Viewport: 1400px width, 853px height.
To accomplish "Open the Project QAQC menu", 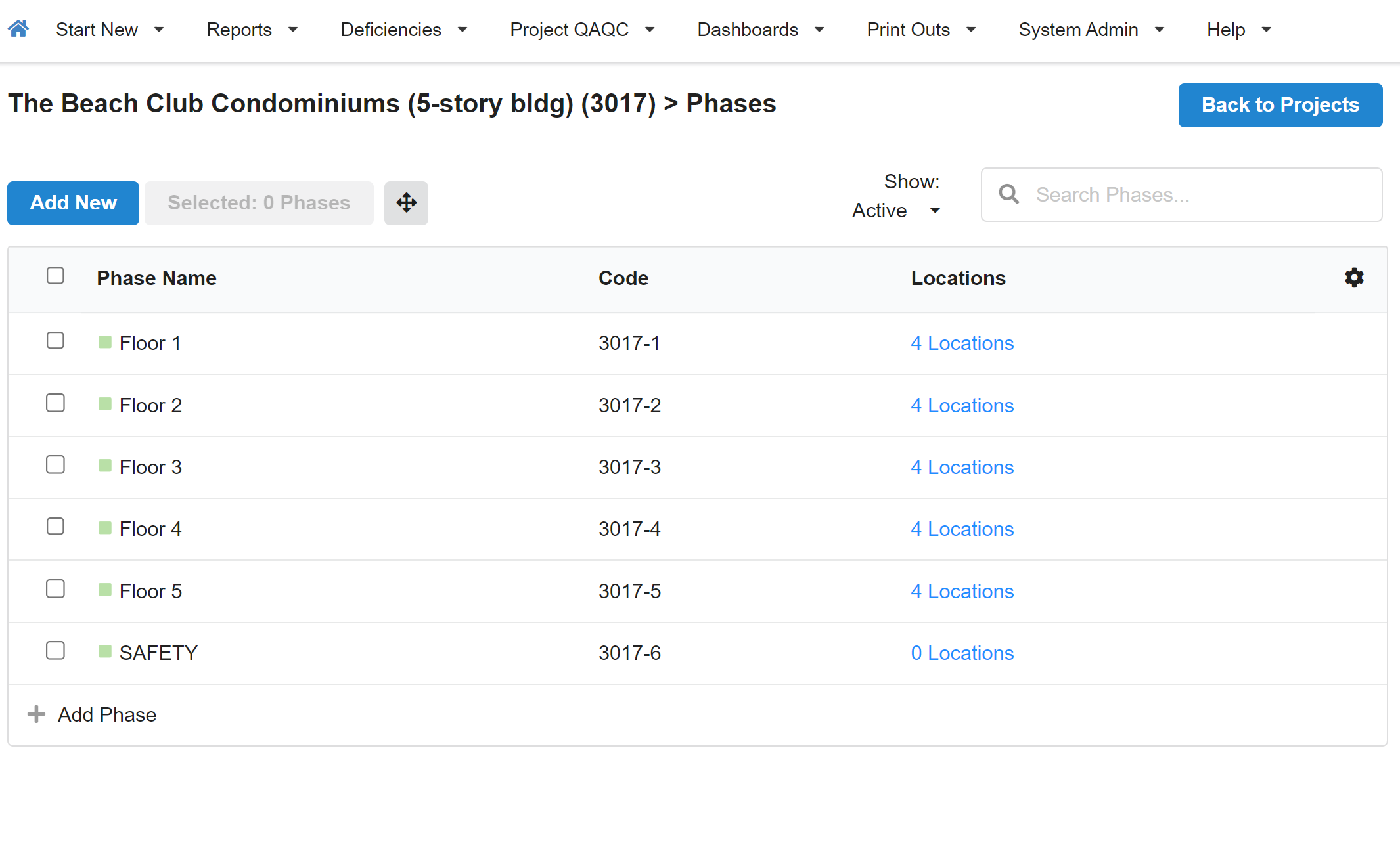I will click(583, 30).
